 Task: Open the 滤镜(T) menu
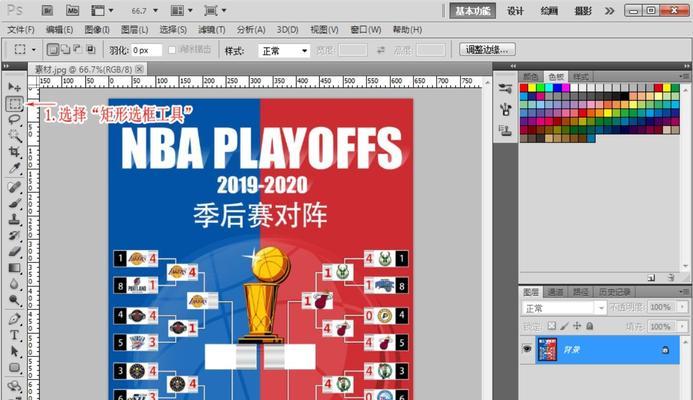click(212, 30)
